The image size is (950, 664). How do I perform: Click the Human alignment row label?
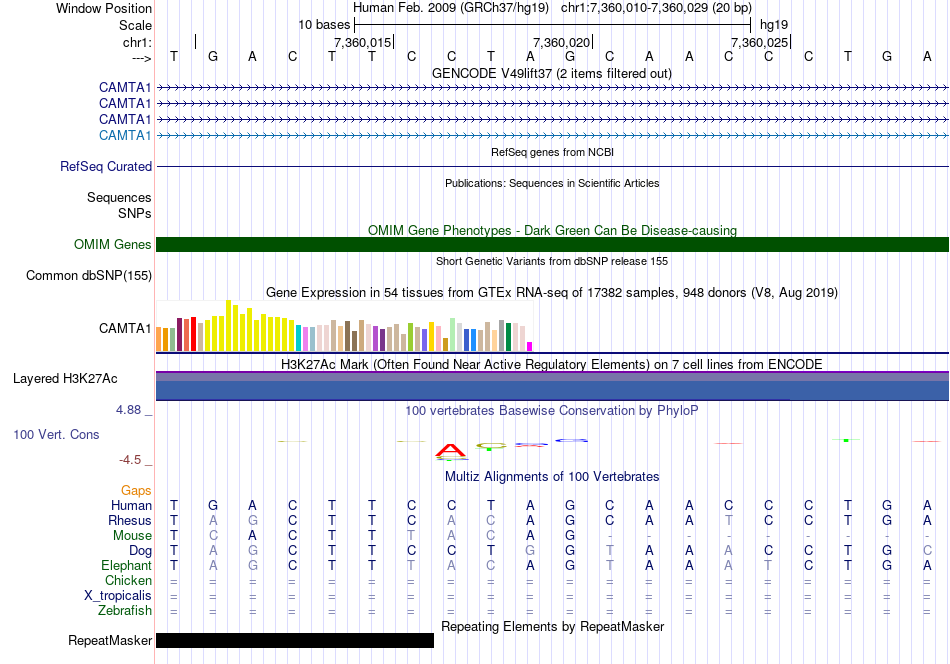click(x=131, y=505)
